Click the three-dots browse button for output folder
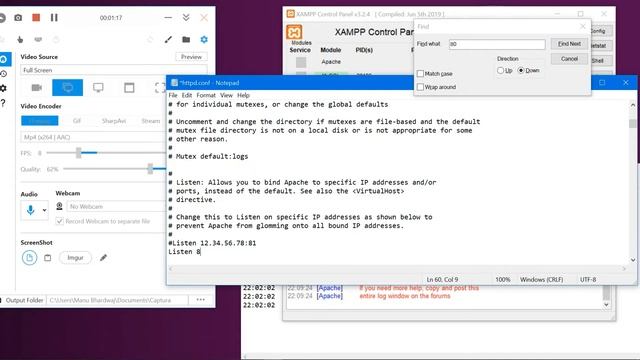The width and height of the screenshot is (640, 360). coord(200,300)
